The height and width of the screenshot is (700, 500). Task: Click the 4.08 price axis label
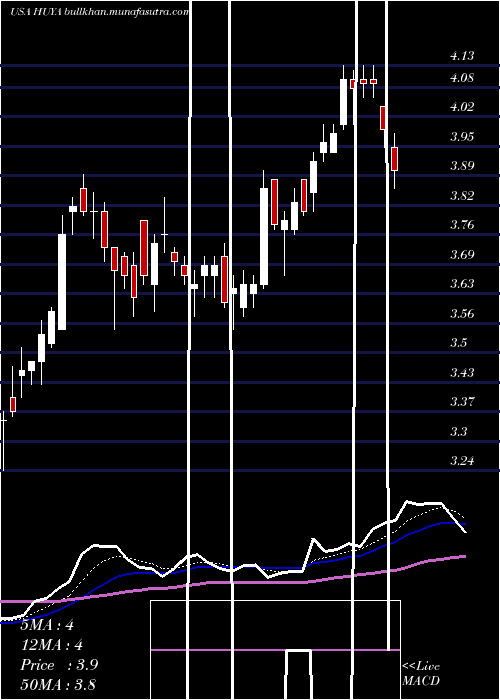(x=462, y=78)
